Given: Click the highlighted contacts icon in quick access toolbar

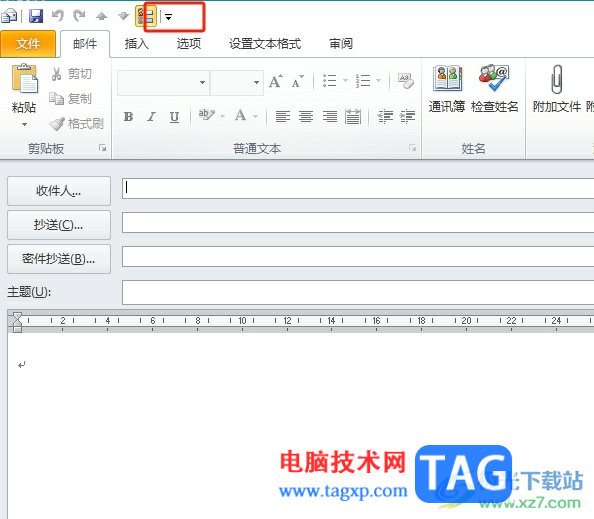Looking at the screenshot, I should pyautogui.click(x=146, y=16).
